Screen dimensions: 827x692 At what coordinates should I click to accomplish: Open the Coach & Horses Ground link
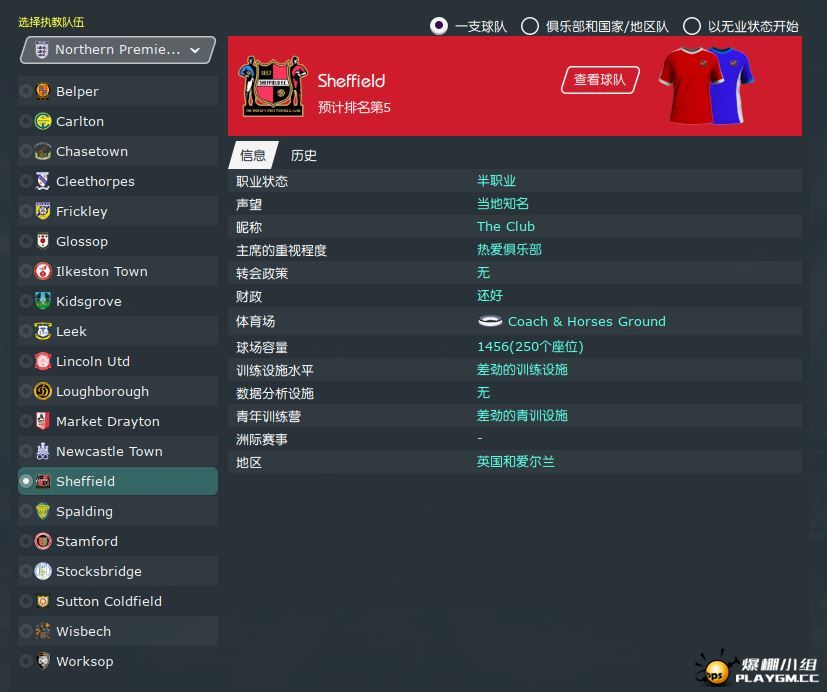click(586, 321)
